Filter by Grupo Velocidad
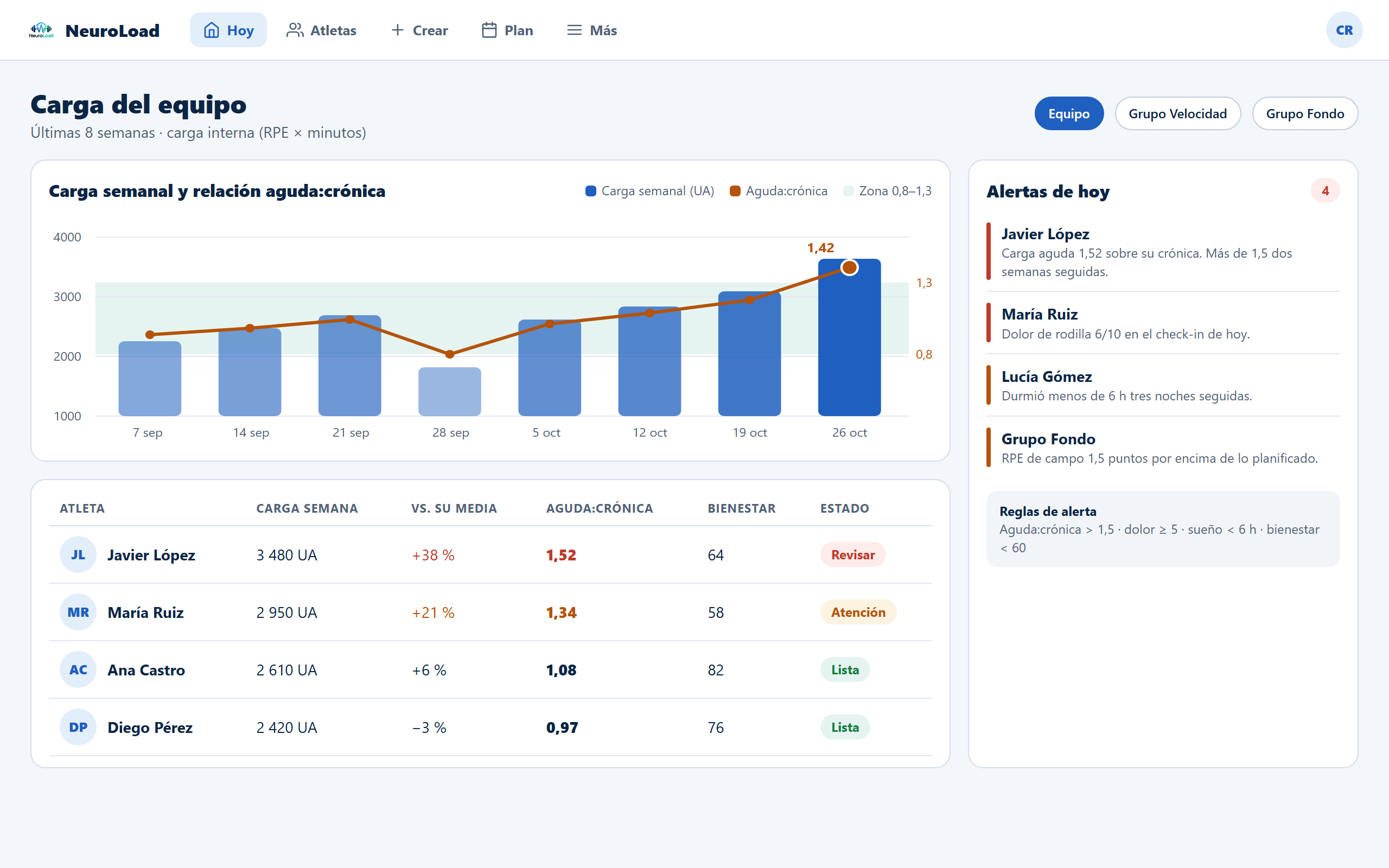The width and height of the screenshot is (1389, 868). point(1178,114)
